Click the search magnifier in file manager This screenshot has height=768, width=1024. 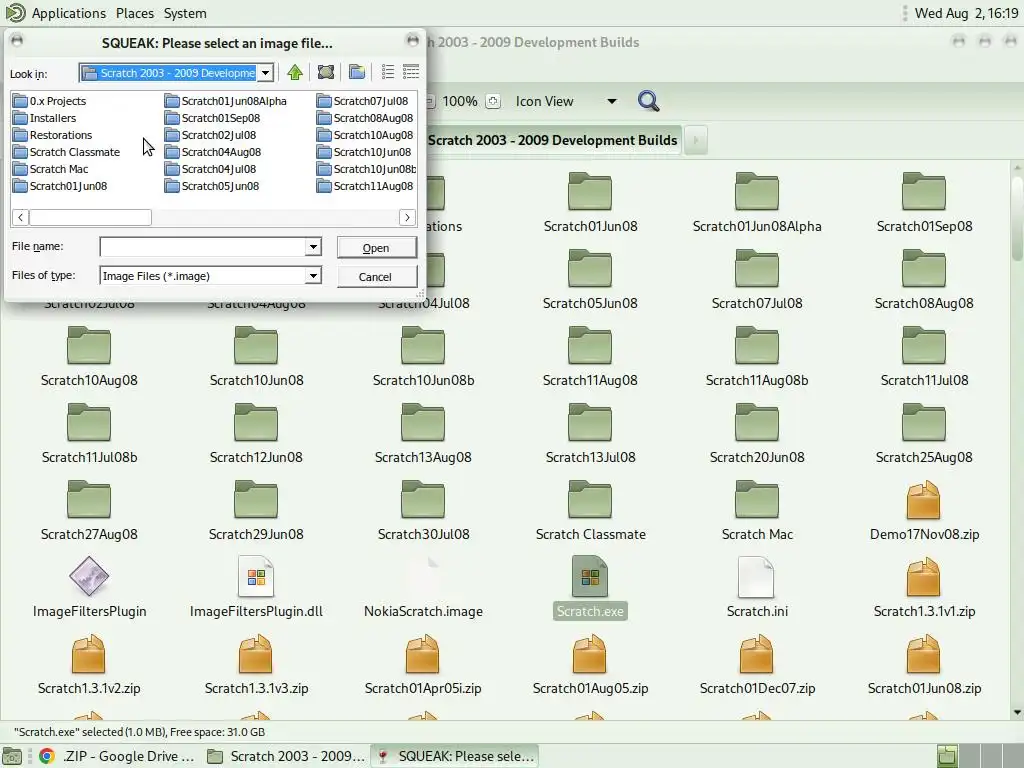click(x=648, y=101)
